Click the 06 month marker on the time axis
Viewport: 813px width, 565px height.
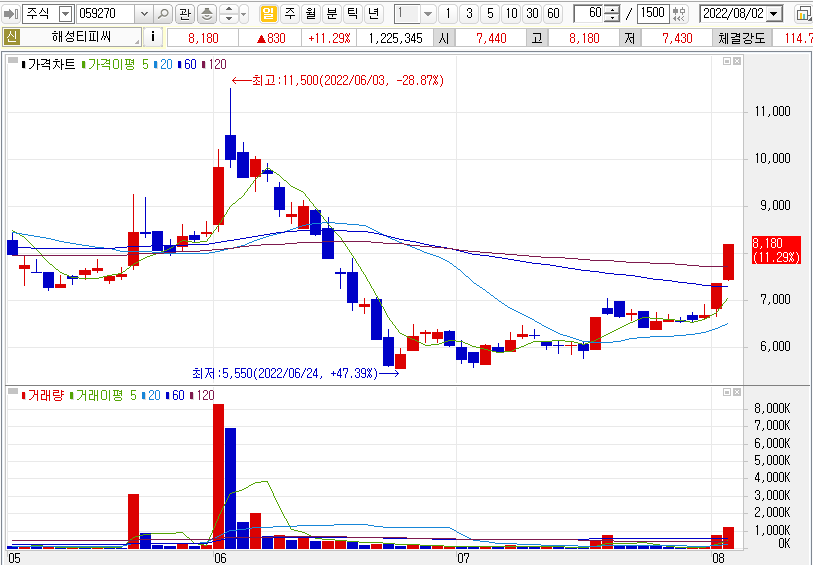pos(220,558)
